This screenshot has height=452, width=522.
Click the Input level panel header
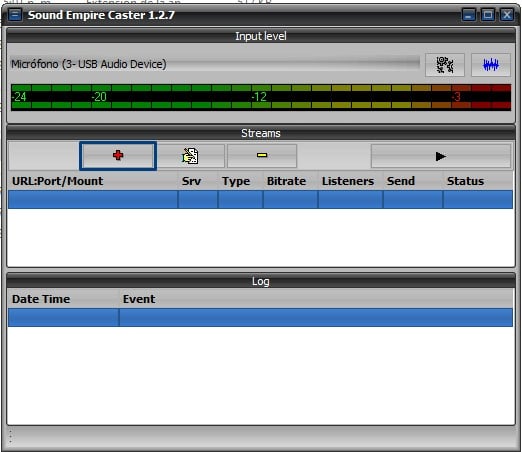pos(261,36)
